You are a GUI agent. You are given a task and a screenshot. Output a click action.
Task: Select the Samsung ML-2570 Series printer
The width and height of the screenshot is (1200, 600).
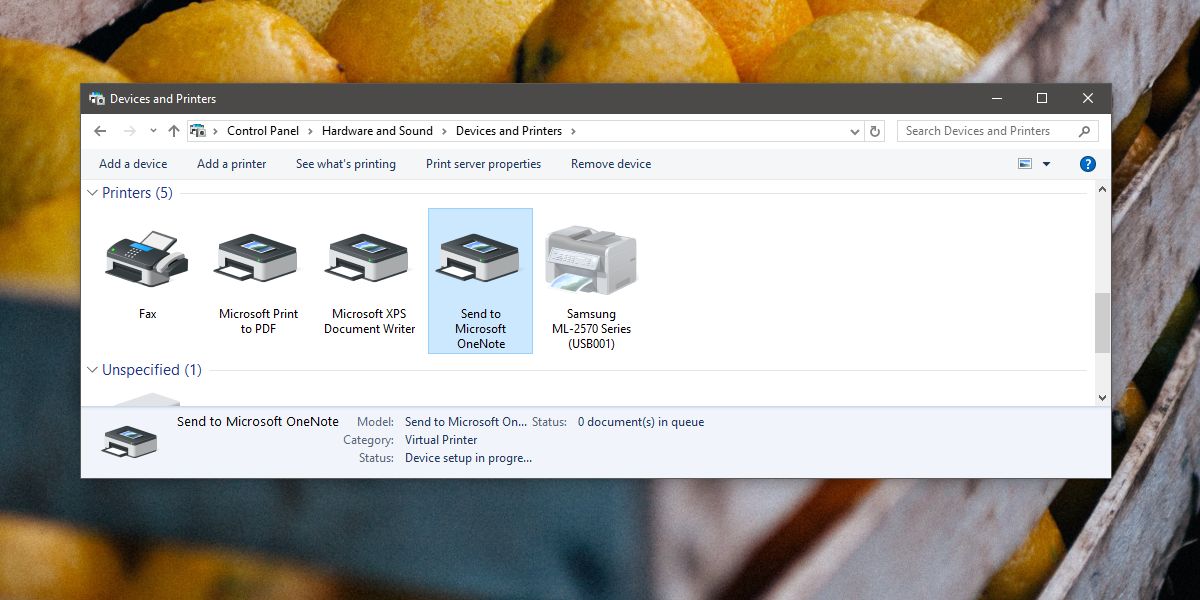click(591, 260)
